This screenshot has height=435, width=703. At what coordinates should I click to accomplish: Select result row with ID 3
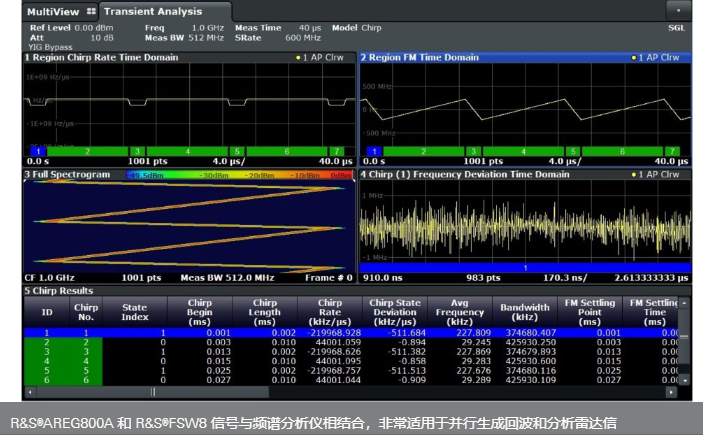coord(351,352)
